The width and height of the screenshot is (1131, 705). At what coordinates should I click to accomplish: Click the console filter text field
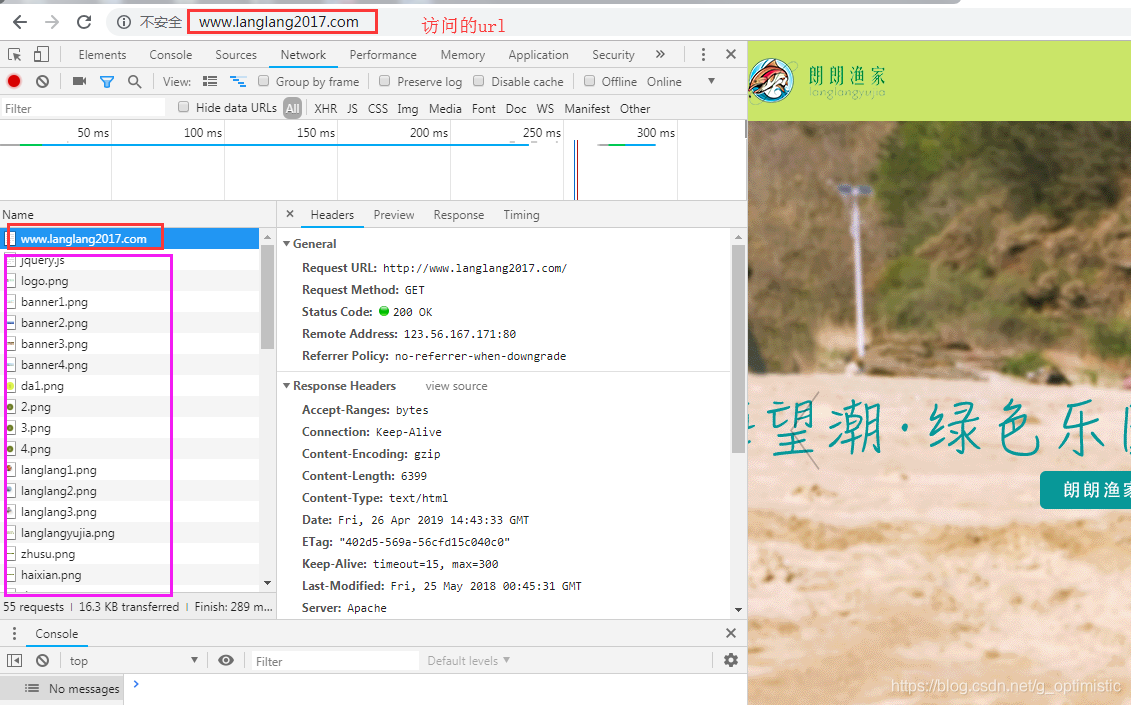point(334,661)
